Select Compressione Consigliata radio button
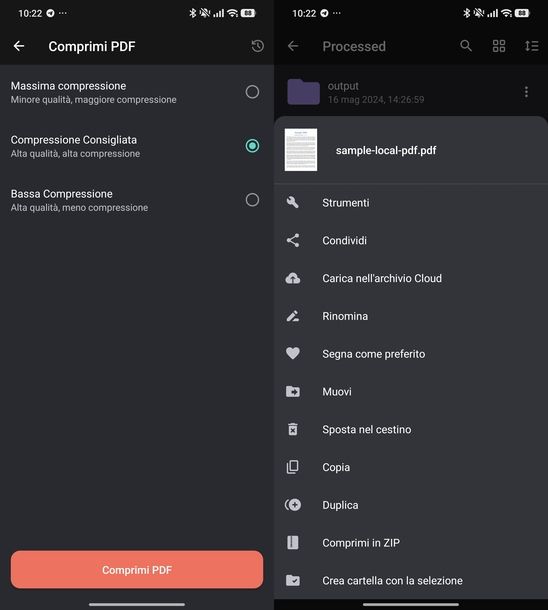This screenshot has width=548, height=610. [252, 146]
